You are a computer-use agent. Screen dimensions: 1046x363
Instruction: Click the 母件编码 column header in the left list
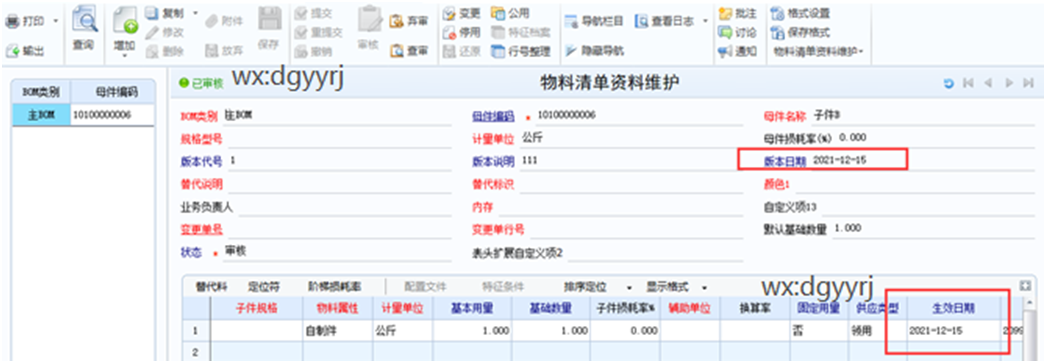(113, 92)
